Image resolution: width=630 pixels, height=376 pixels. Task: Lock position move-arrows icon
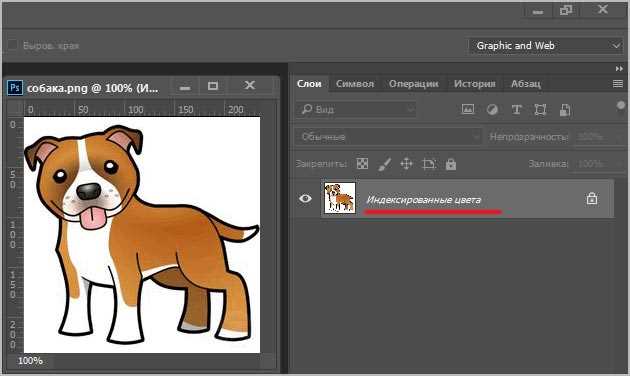click(406, 164)
